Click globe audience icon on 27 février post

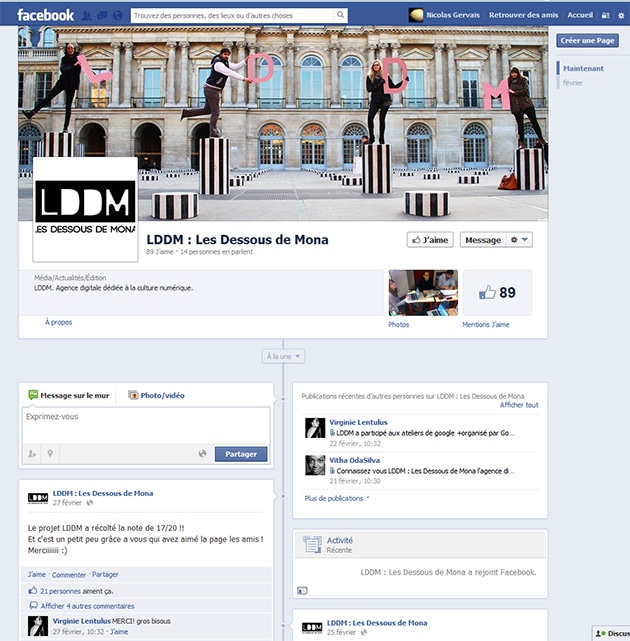[x=90, y=503]
